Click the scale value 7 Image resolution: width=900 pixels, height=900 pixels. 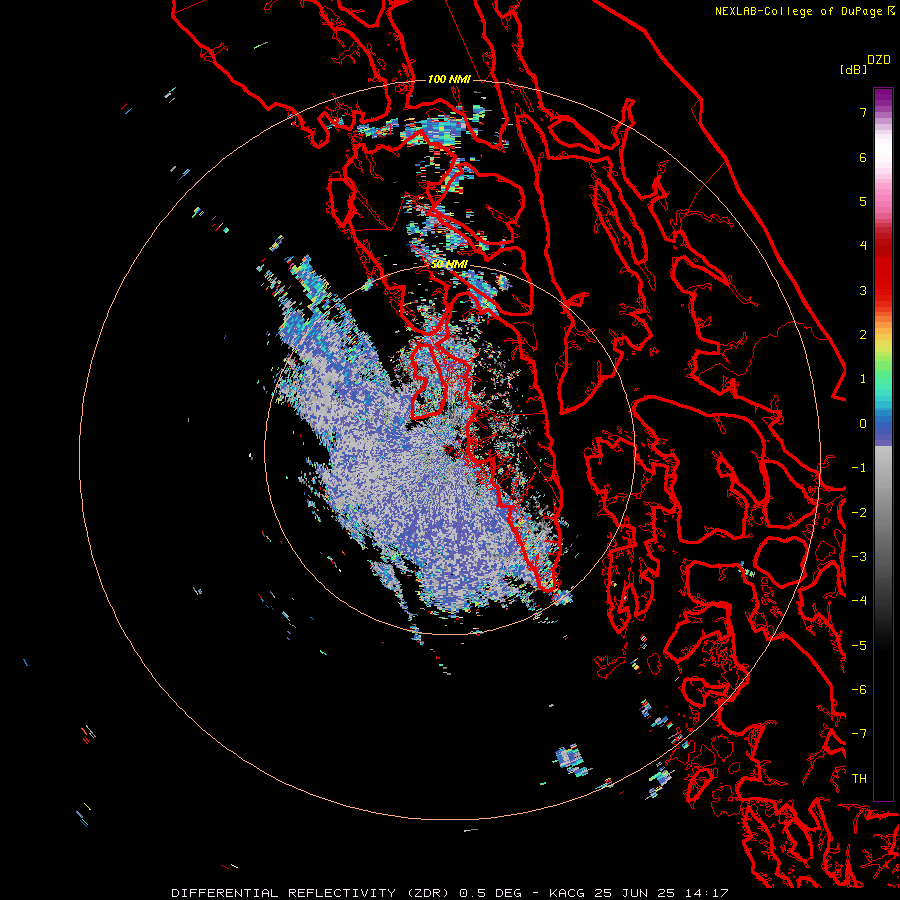click(863, 112)
